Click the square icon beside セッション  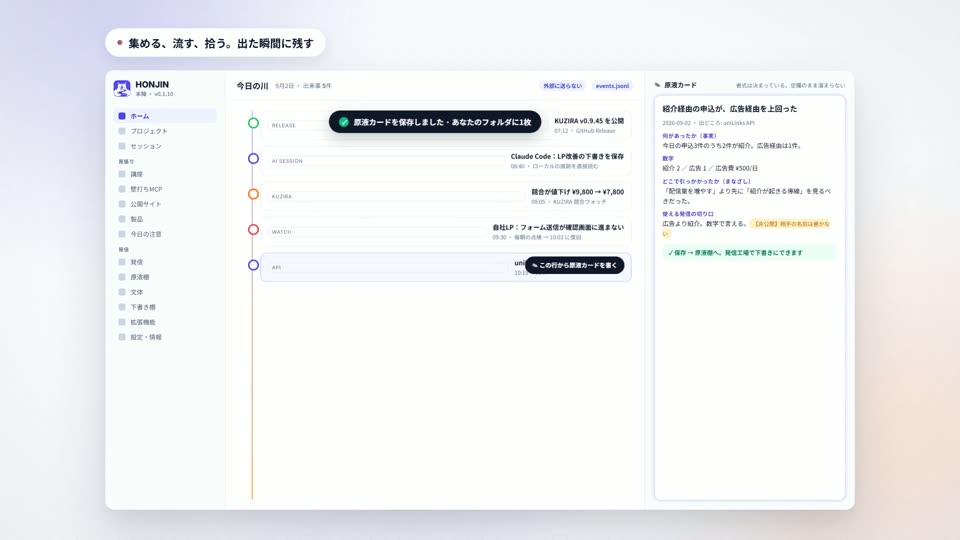(122, 146)
